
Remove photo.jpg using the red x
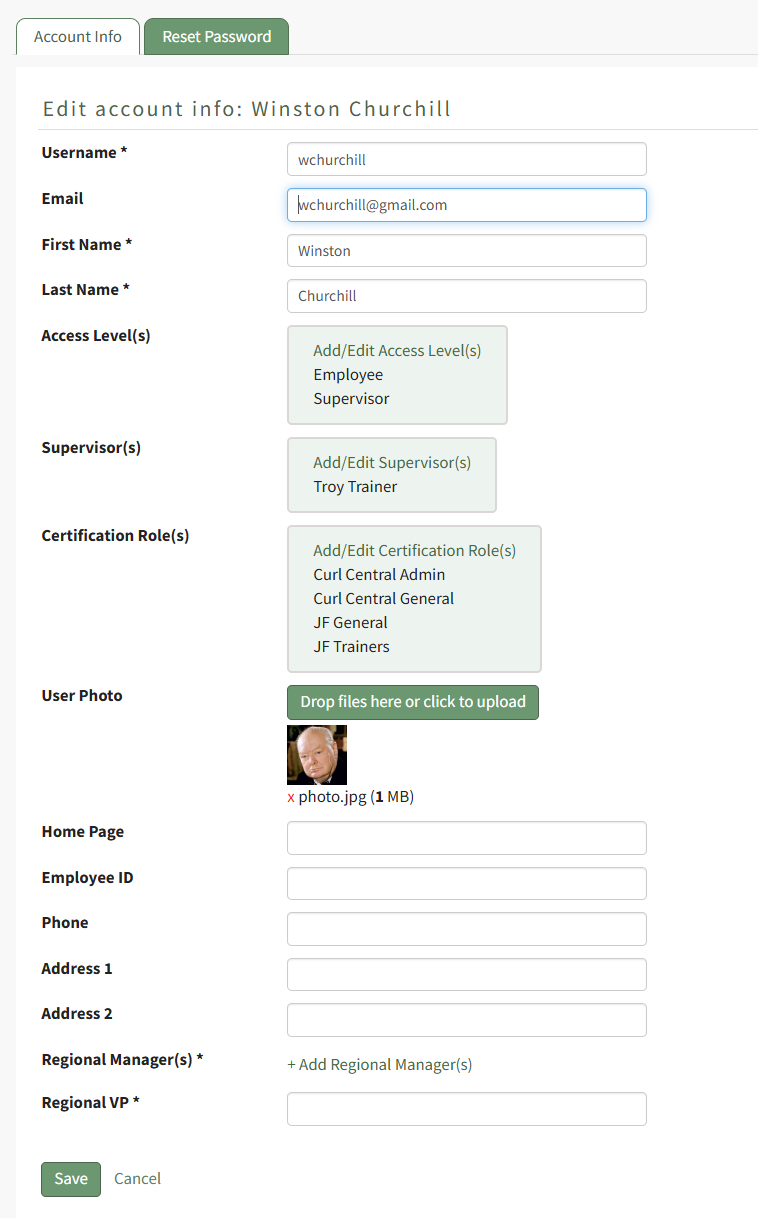click(x=291, y=798)
